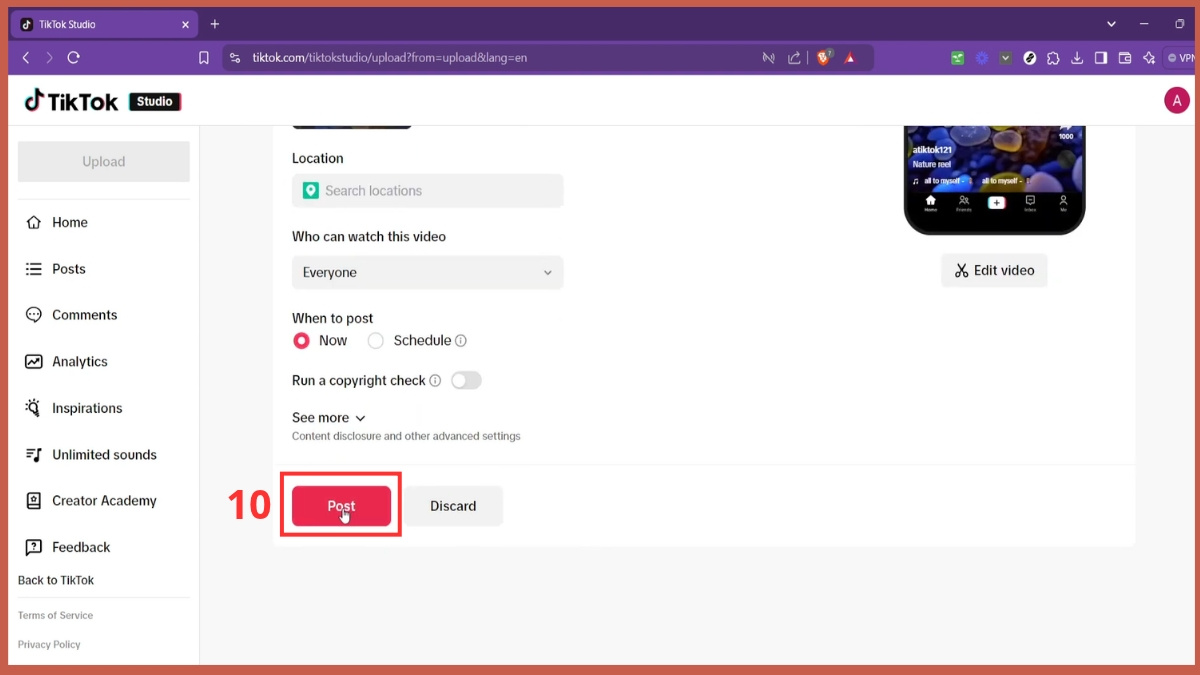This screenshot has width=1200, height=675.
Task: Switch to the TikTok Studio browser tab
Action: (104, 24)
